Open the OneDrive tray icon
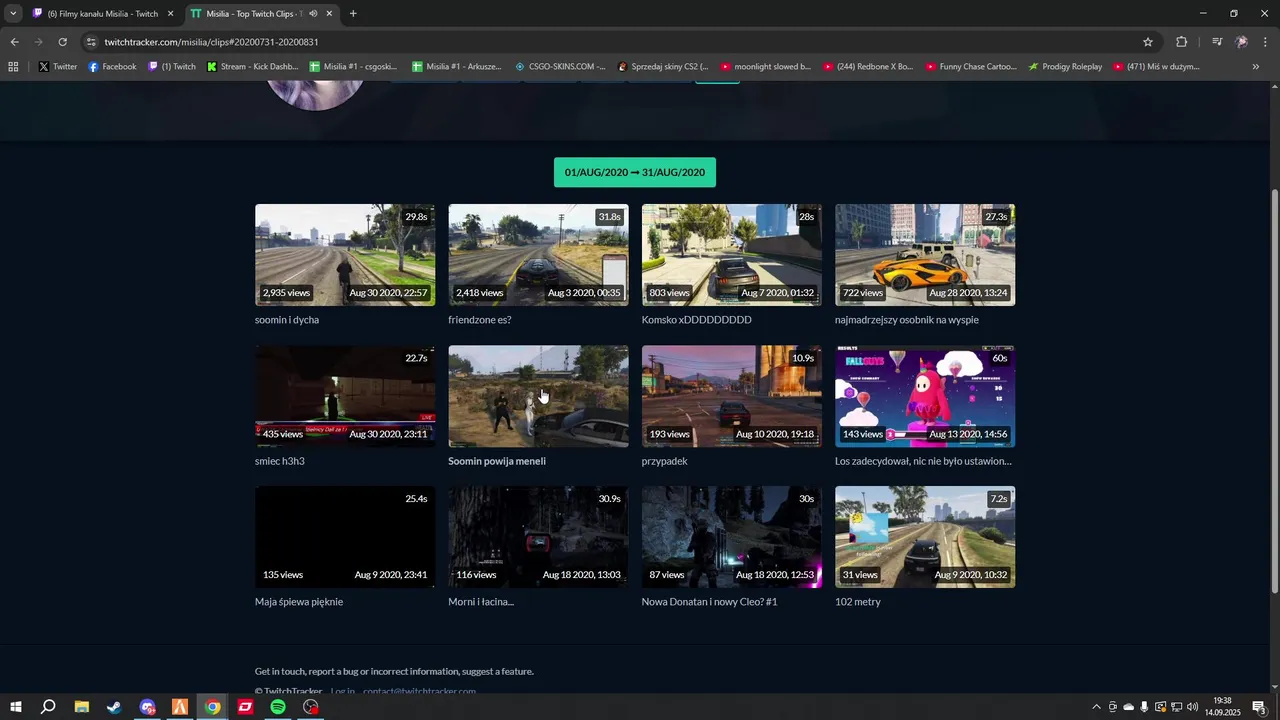Image resolution: width=1280 pixels, height=720 pixels. [x=1128, y=707]
